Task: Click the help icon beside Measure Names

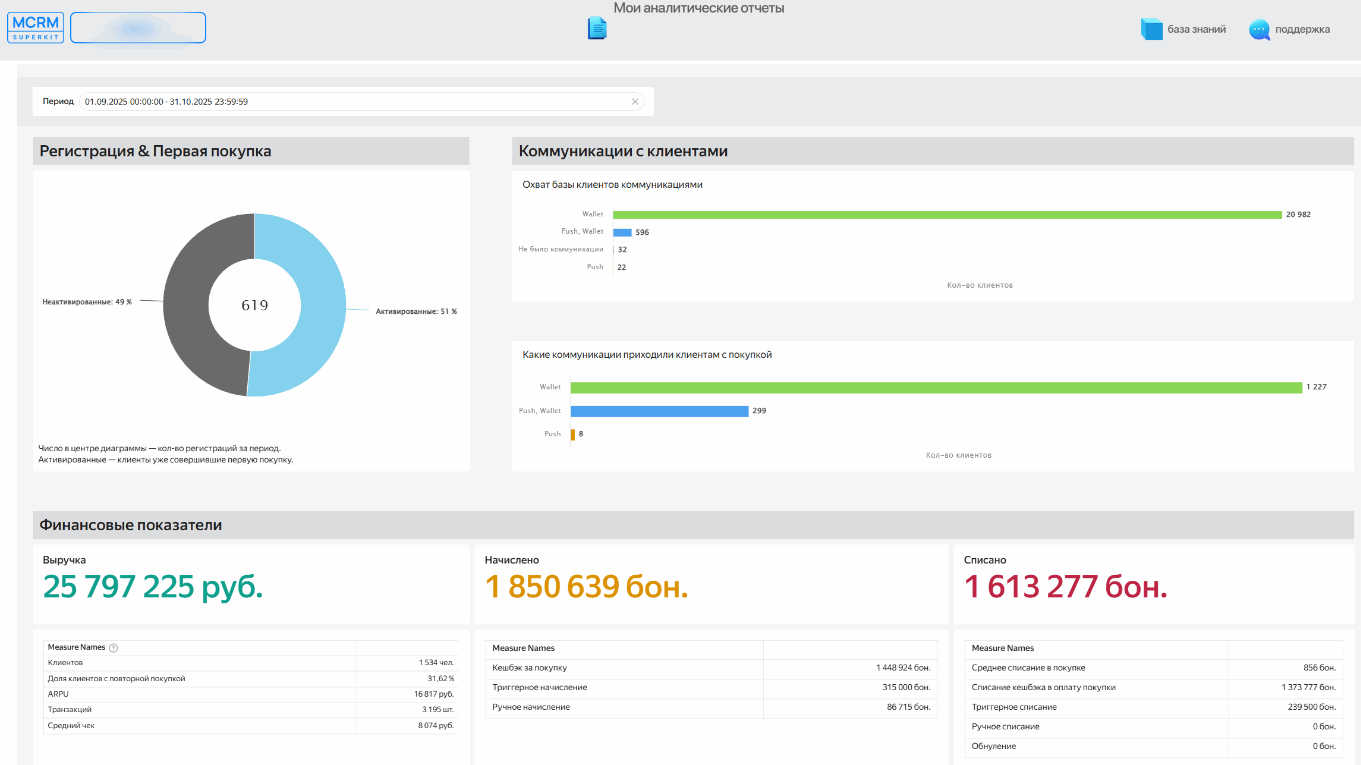Action: click(x=113, y=648)
